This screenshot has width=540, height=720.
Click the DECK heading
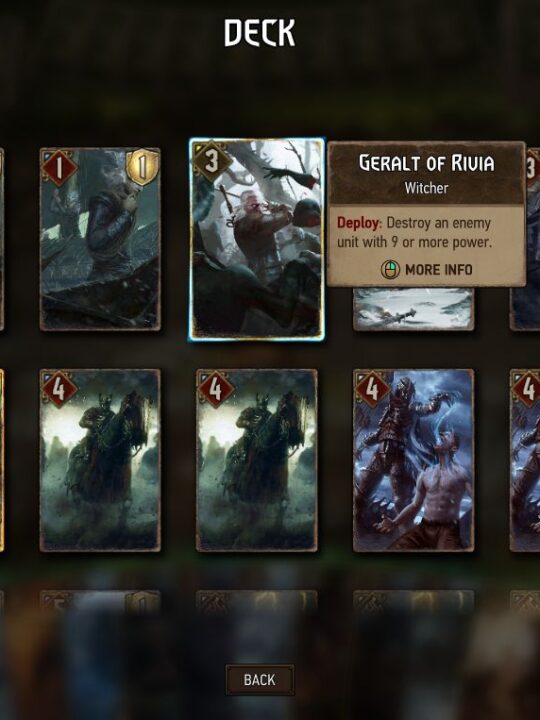pos(259,33)
